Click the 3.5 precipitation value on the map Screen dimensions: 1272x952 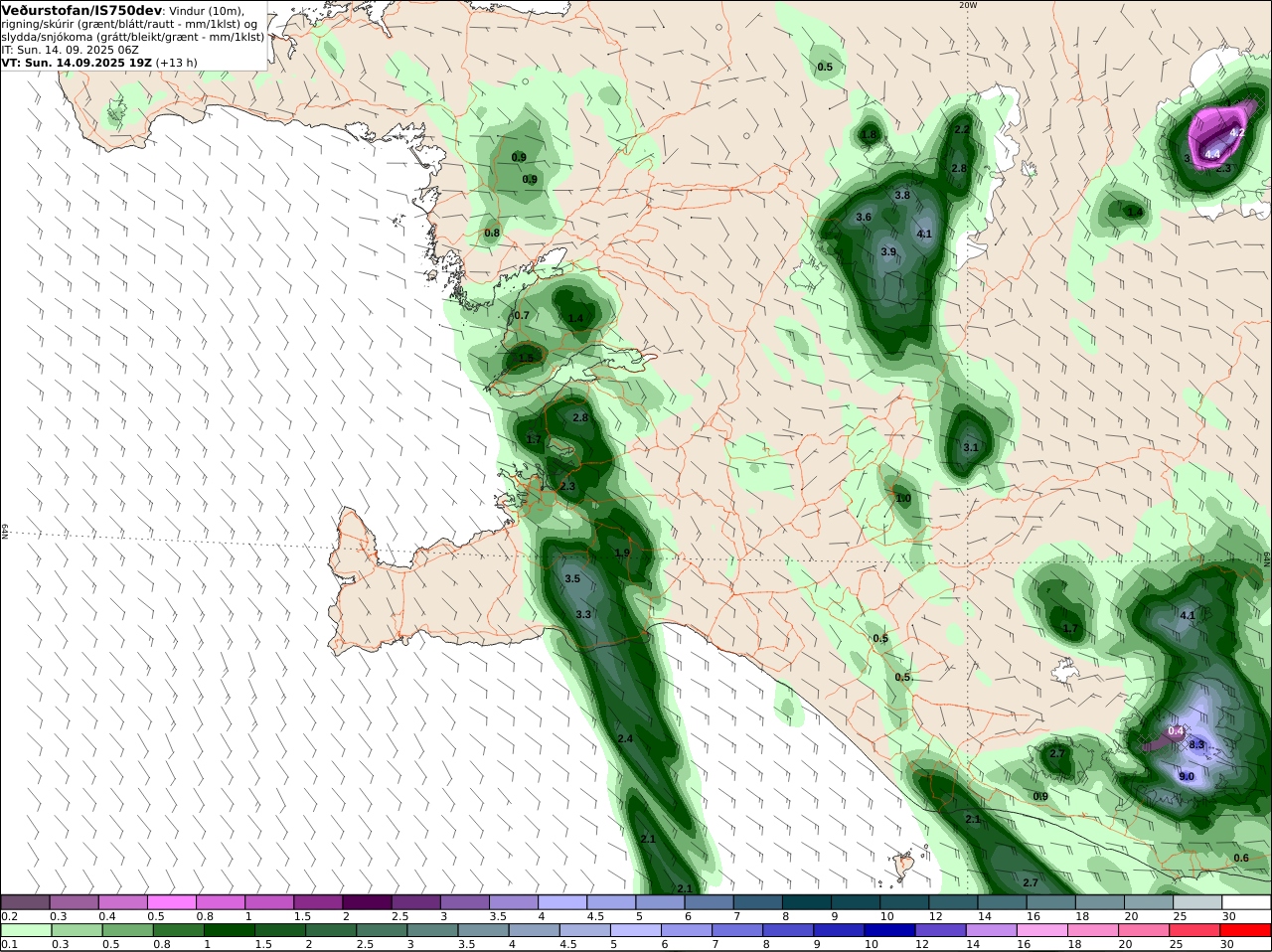click(x=572, y=578)
